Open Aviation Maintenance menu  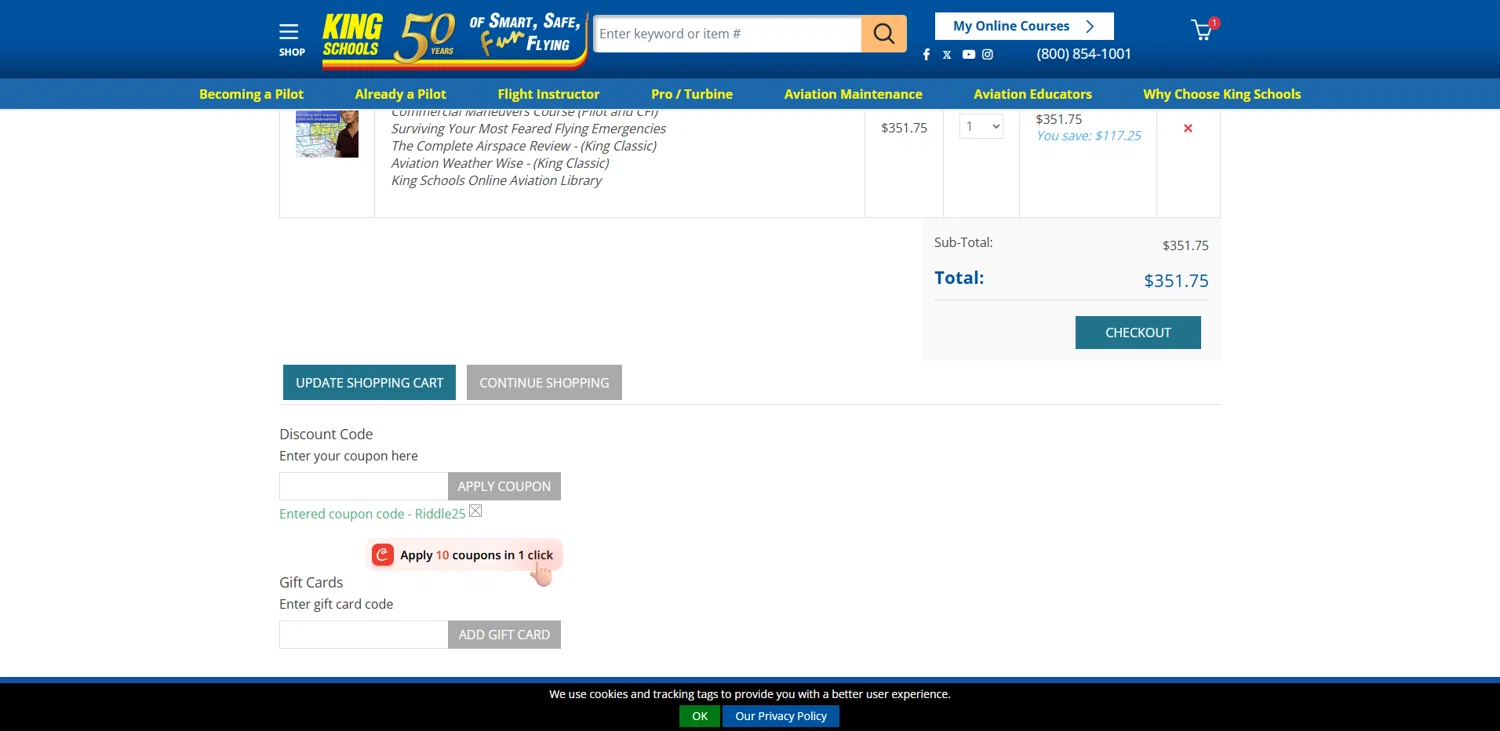pyautogui.click(x=853, y=94)
